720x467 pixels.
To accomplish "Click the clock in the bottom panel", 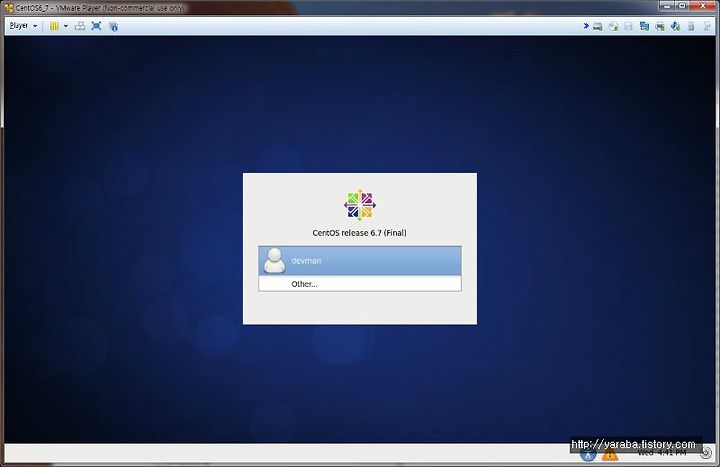I will (x=662, y=453).
